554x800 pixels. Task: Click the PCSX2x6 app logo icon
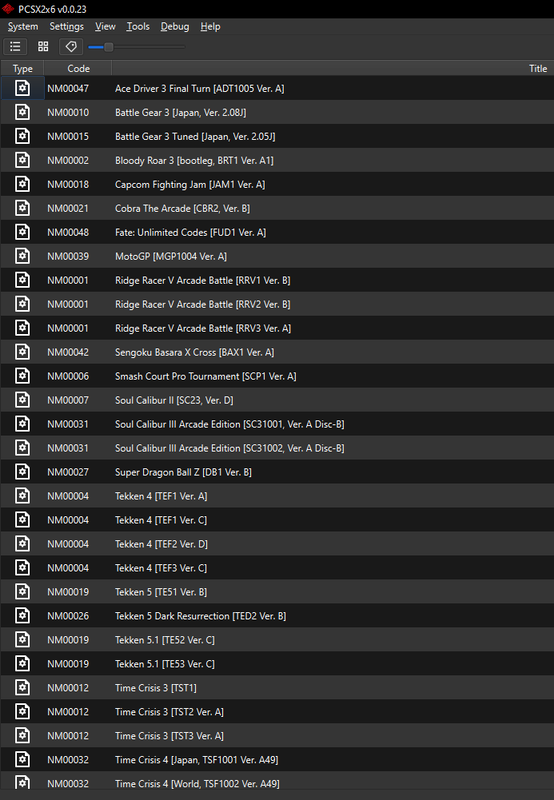point(8,9)
